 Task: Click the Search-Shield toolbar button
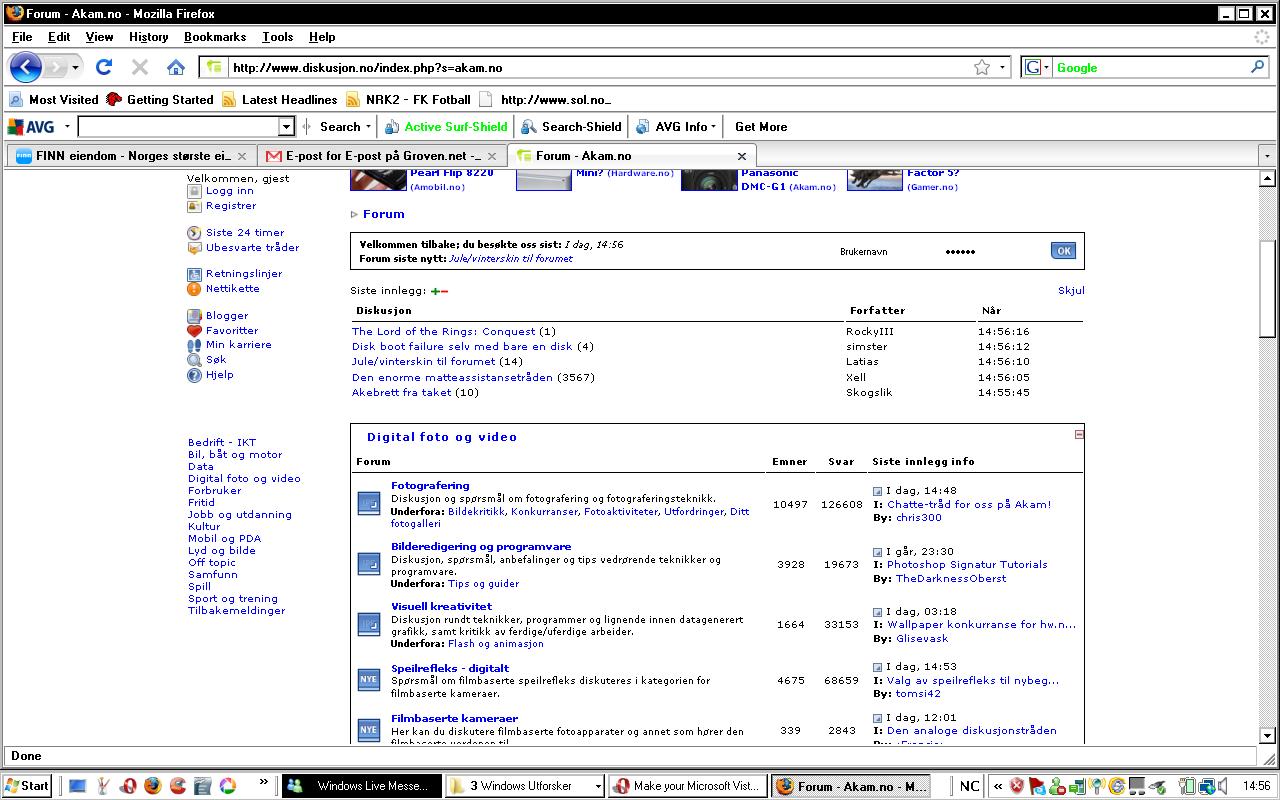tap(572, 127)
